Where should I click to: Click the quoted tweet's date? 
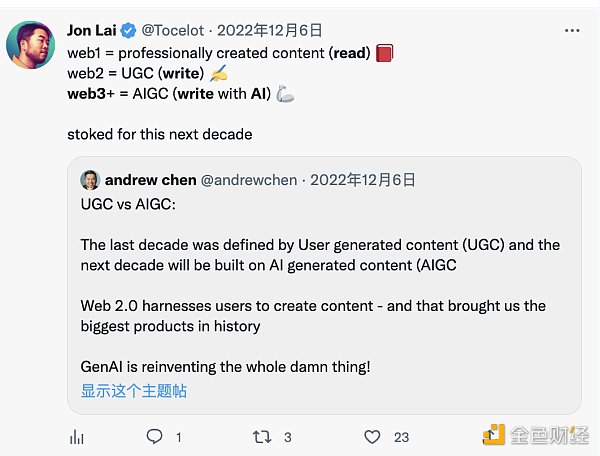[362, 180]
